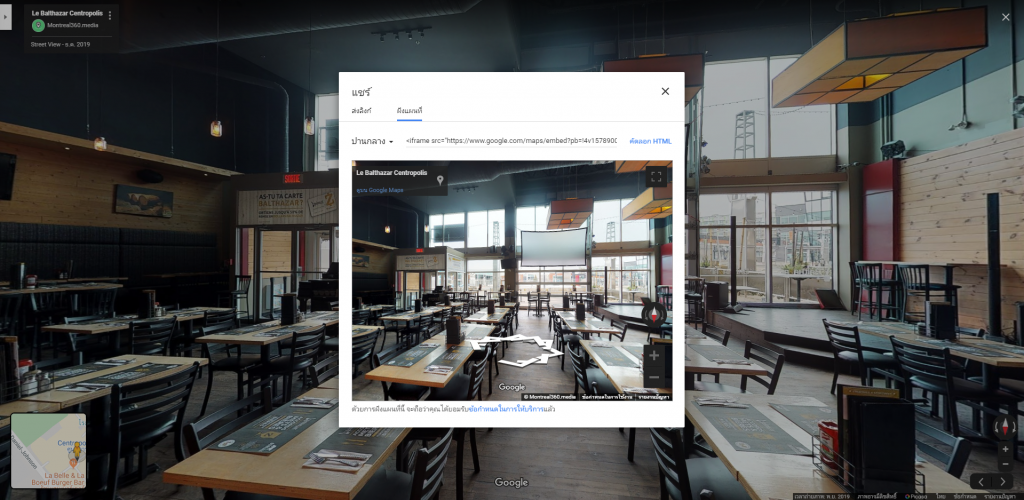Image resolution: width=1024 pixels, height=500 pixels.
Task: Switch to the send link tab
Action: tap(361, 111)
